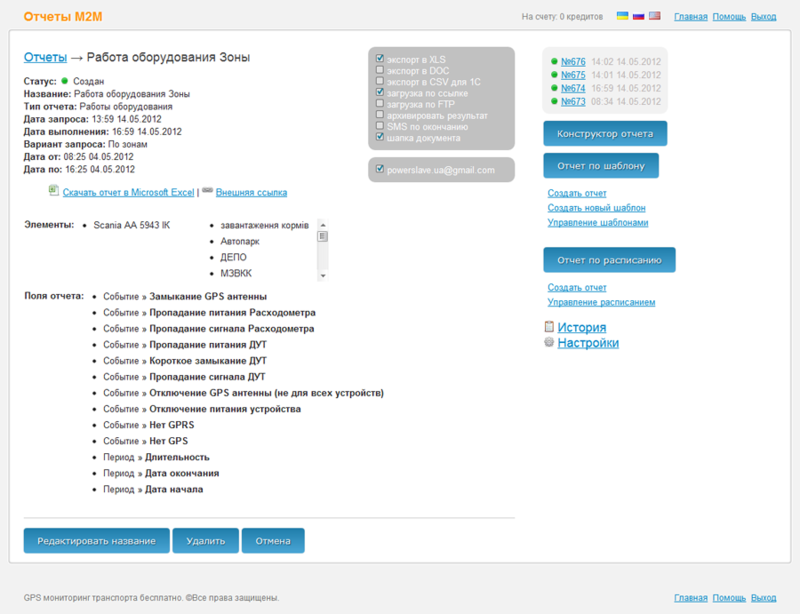Select завантаження кормів zone item

coord(264,225)
